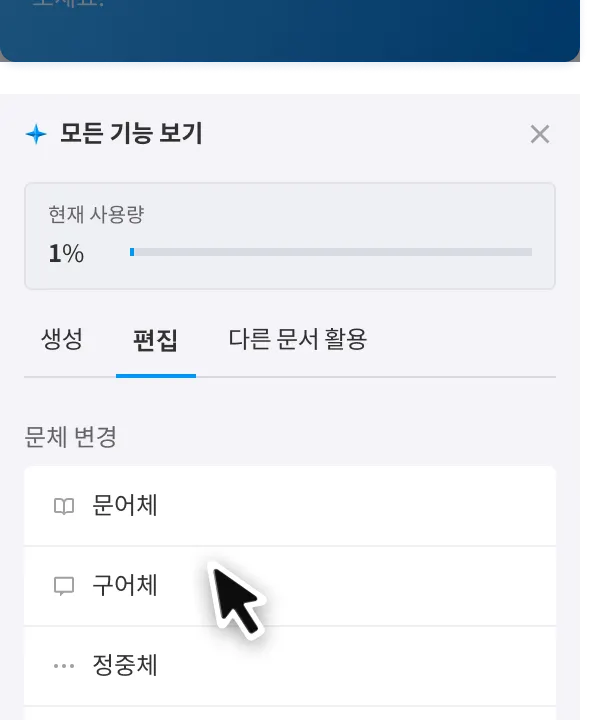Click the blue sparkle AI icon
600x720 pixels.
(36, 135)
